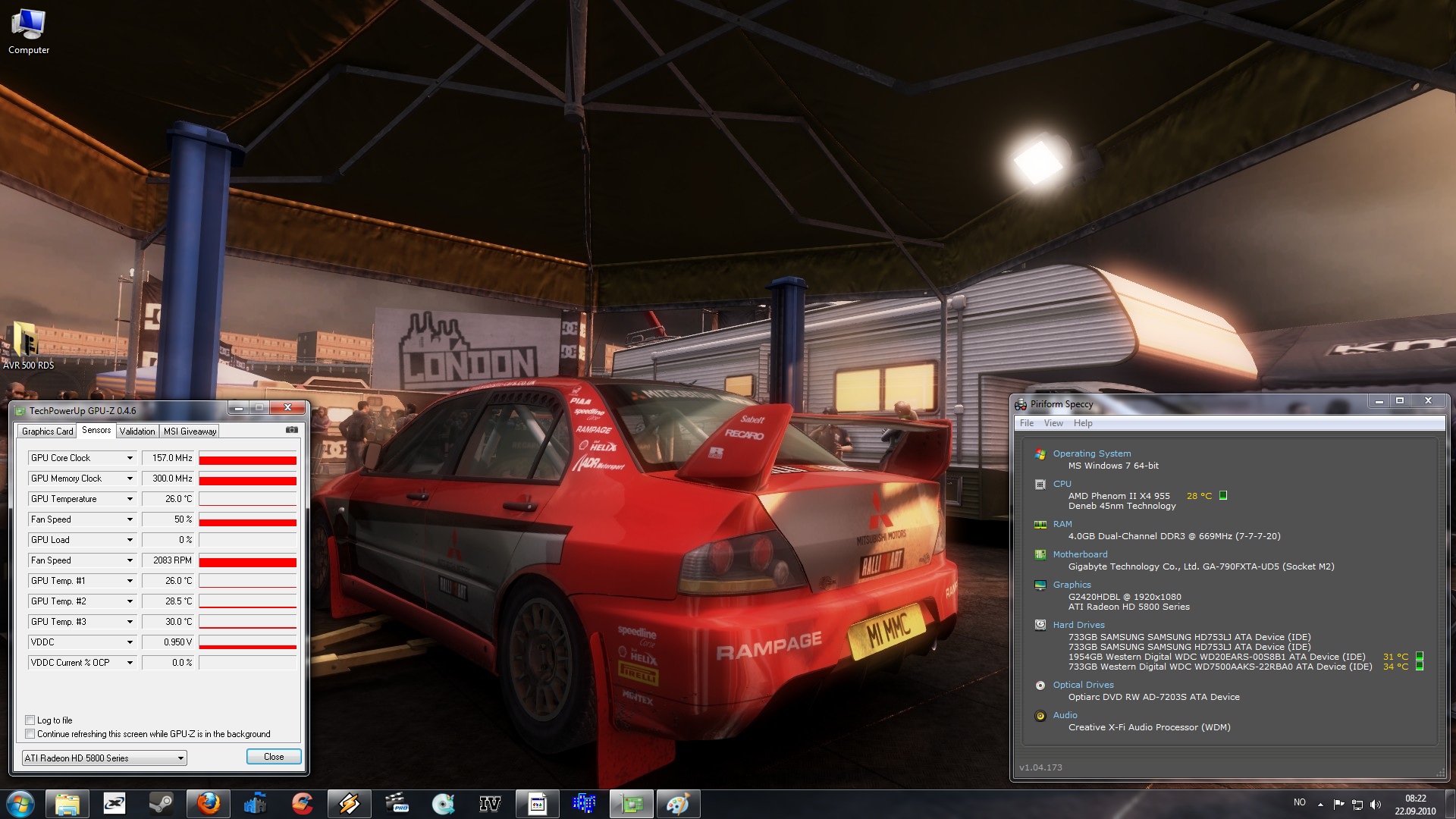Open the RAM link in Speccy

(1062, 524)
